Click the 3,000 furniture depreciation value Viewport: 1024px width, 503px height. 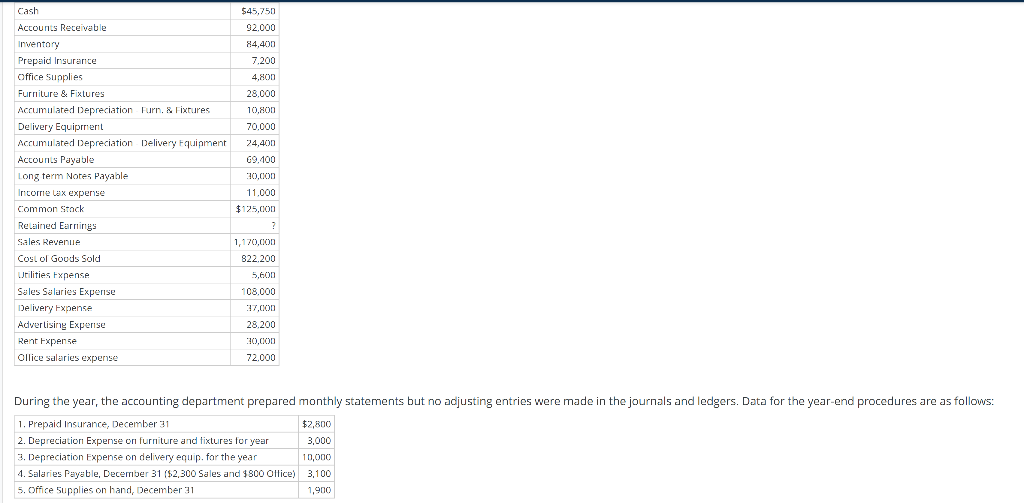coord(321,441)
